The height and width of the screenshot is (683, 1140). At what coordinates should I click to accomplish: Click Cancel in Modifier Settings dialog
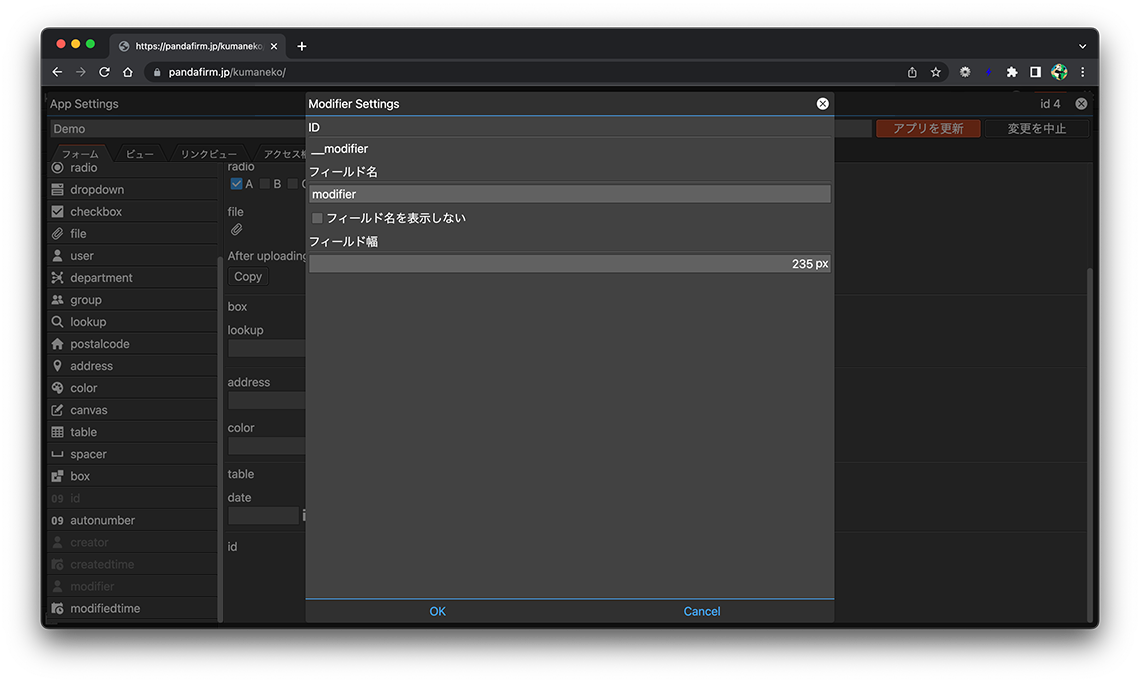pos(701,611)
